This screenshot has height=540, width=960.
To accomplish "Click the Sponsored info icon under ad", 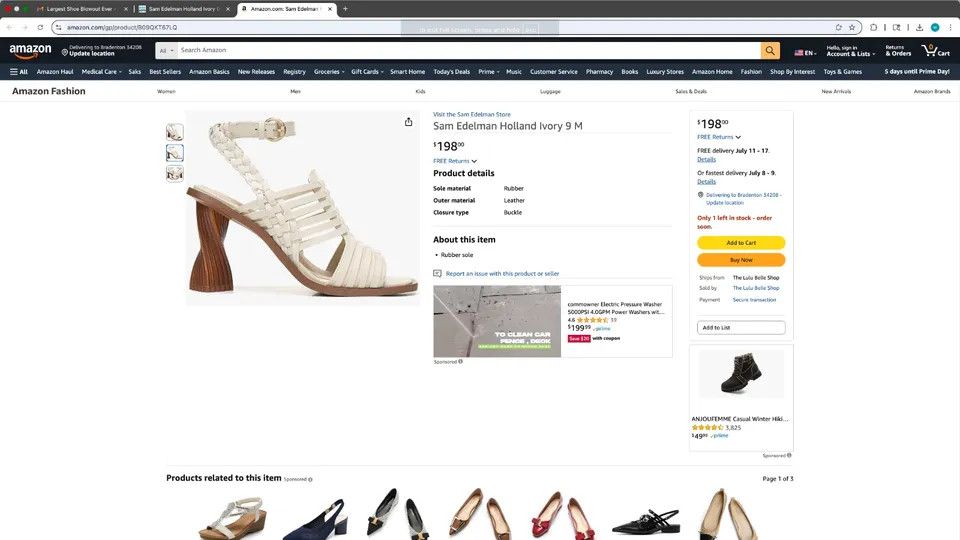I will tap(460, 361).
